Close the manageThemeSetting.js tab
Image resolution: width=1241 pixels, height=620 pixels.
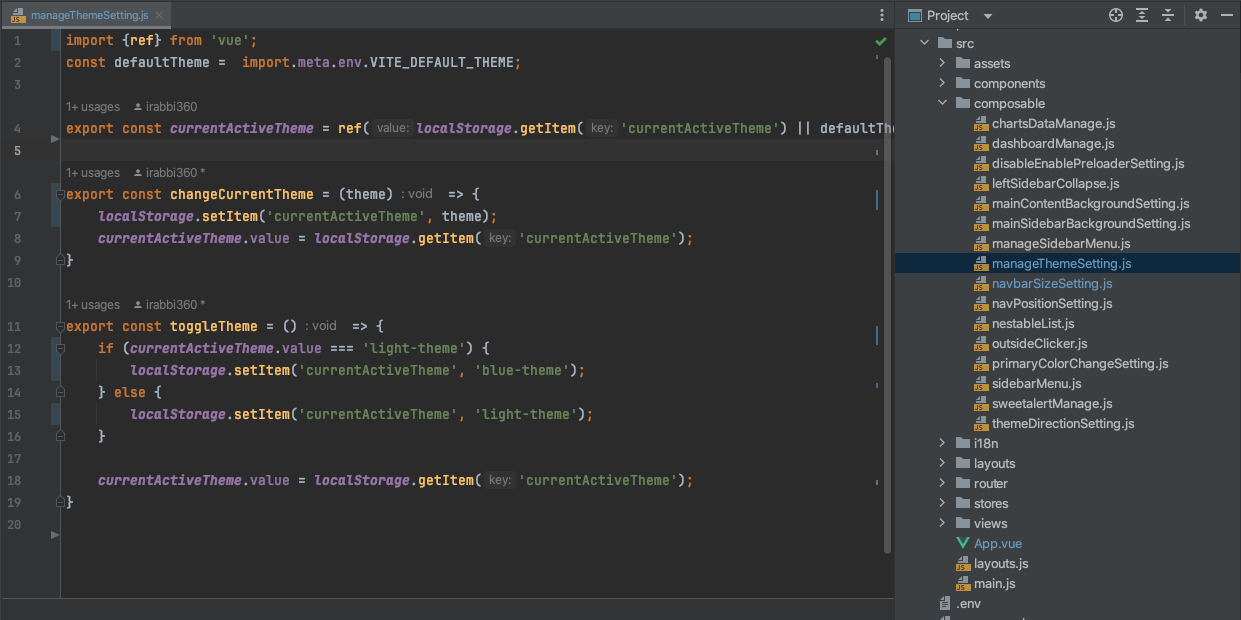click(158, 15)
